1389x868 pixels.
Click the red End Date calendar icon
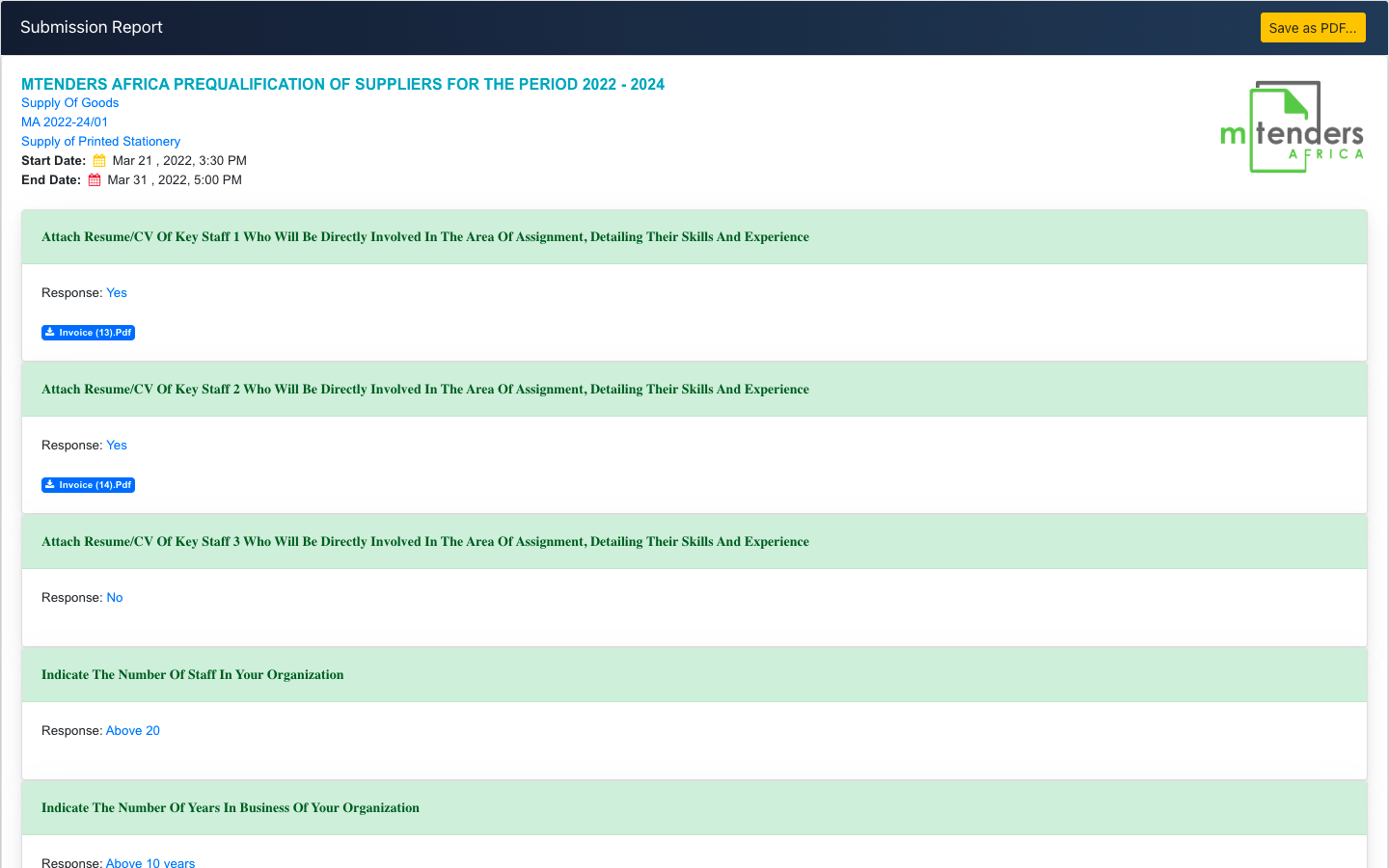pos(95,180)
